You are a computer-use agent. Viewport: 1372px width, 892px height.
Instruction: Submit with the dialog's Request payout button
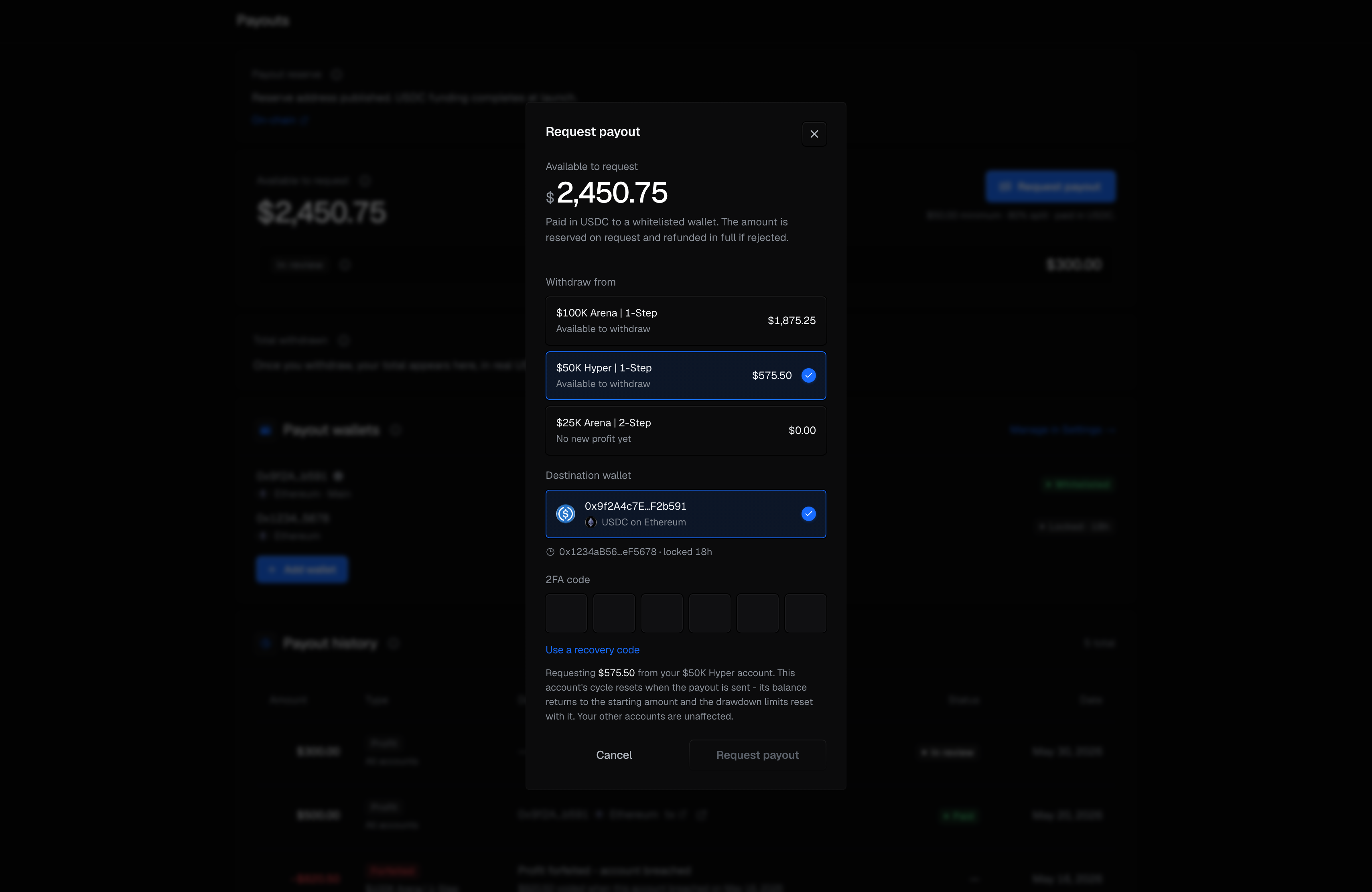[x=757, y=754]
